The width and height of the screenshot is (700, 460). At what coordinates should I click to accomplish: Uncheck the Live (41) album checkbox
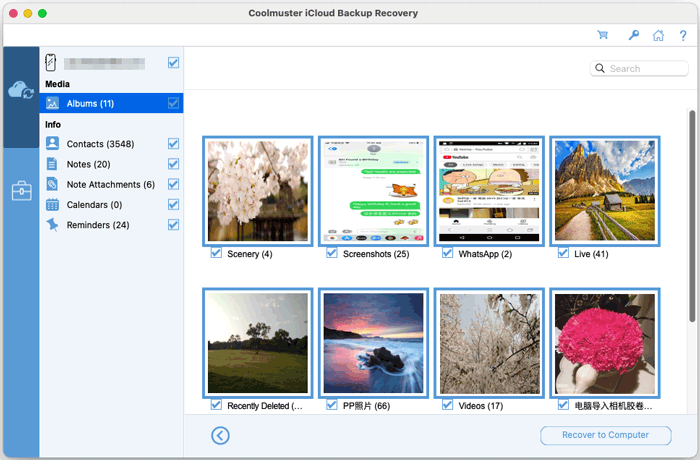(563, 253)
